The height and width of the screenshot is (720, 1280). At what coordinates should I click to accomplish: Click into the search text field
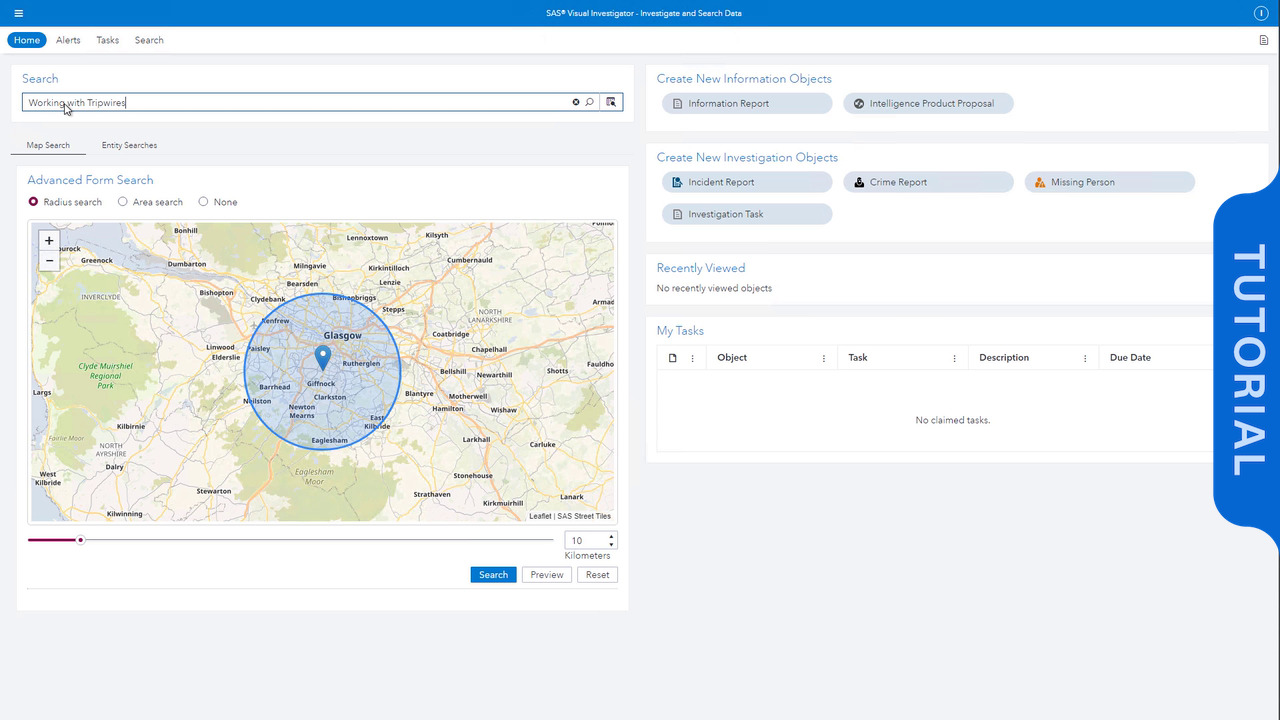pyautogui.click(x=296, y=102)
